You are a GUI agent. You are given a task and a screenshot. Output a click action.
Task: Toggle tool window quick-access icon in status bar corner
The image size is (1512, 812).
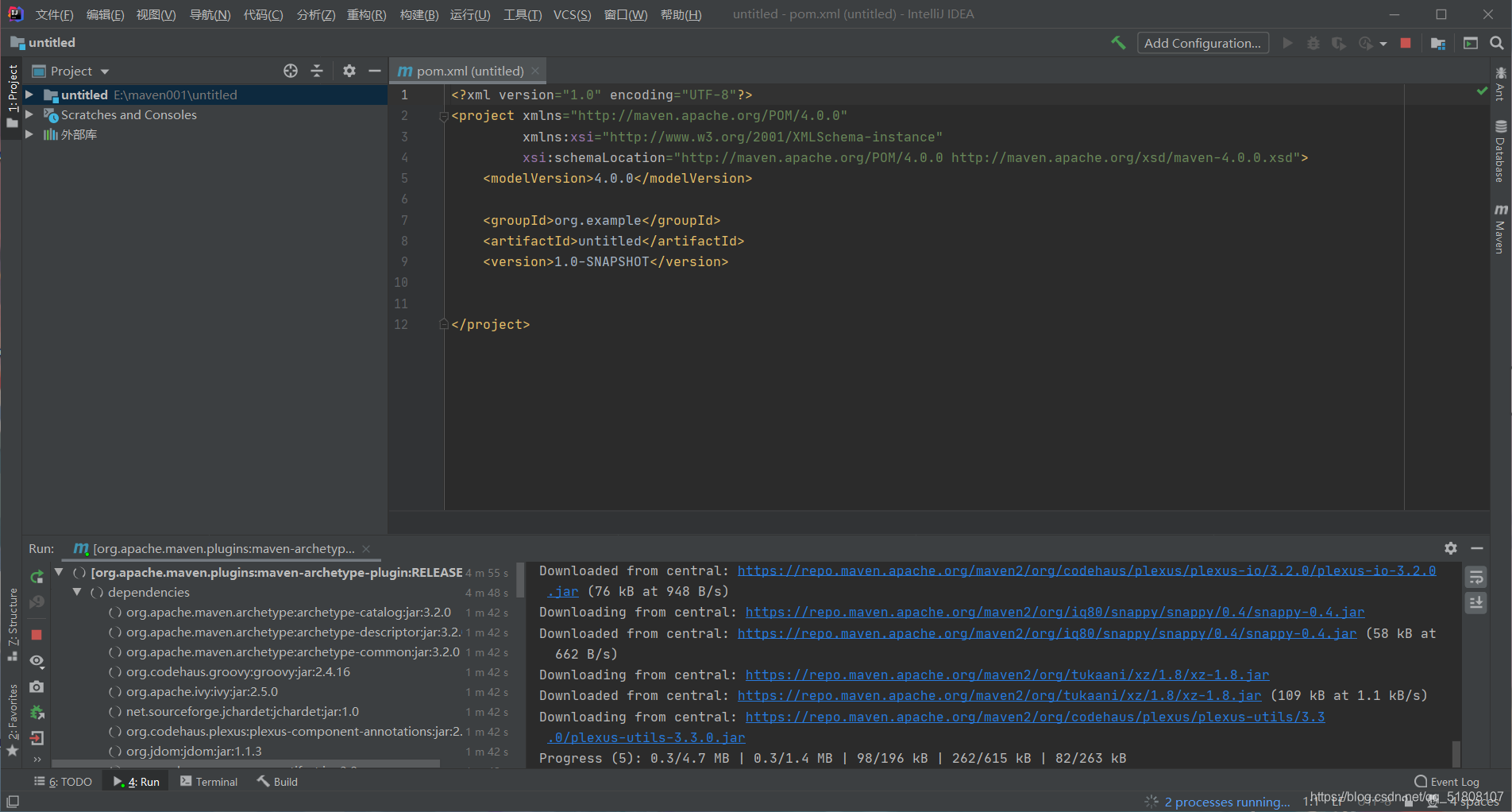[x=12, y=802]
